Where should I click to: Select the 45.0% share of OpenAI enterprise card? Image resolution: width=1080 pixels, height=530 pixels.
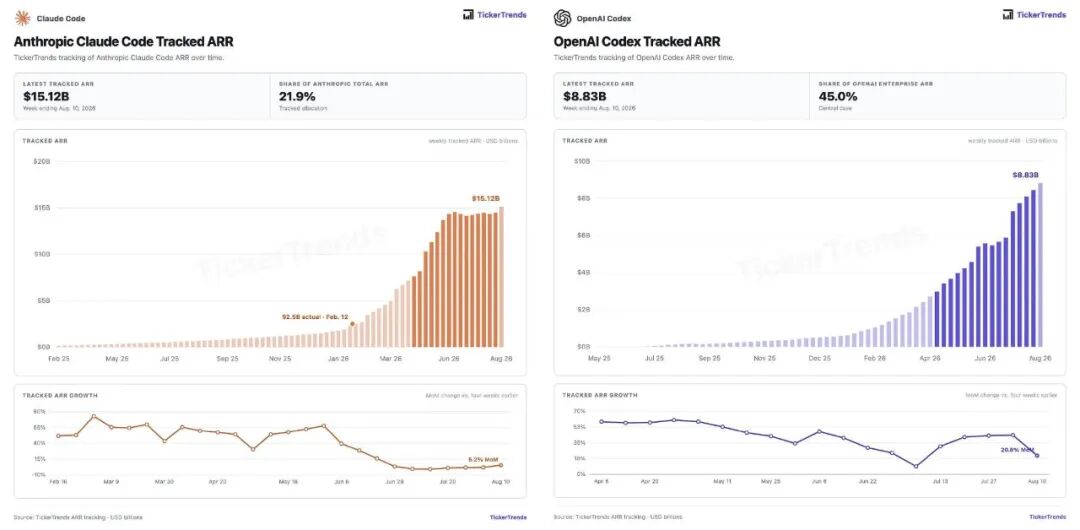(x=938, y=96)
